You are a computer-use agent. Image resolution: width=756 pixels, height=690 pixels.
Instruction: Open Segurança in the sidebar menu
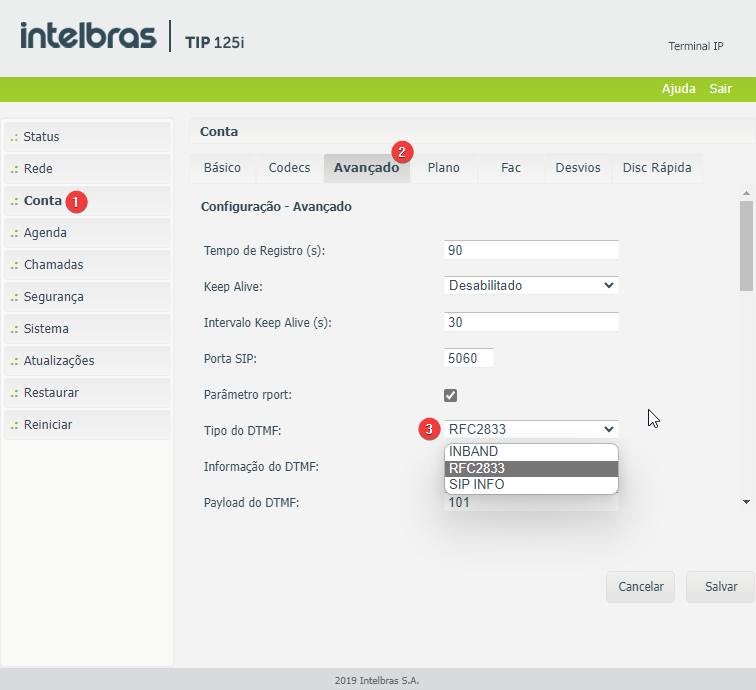(x=88, y=297)
